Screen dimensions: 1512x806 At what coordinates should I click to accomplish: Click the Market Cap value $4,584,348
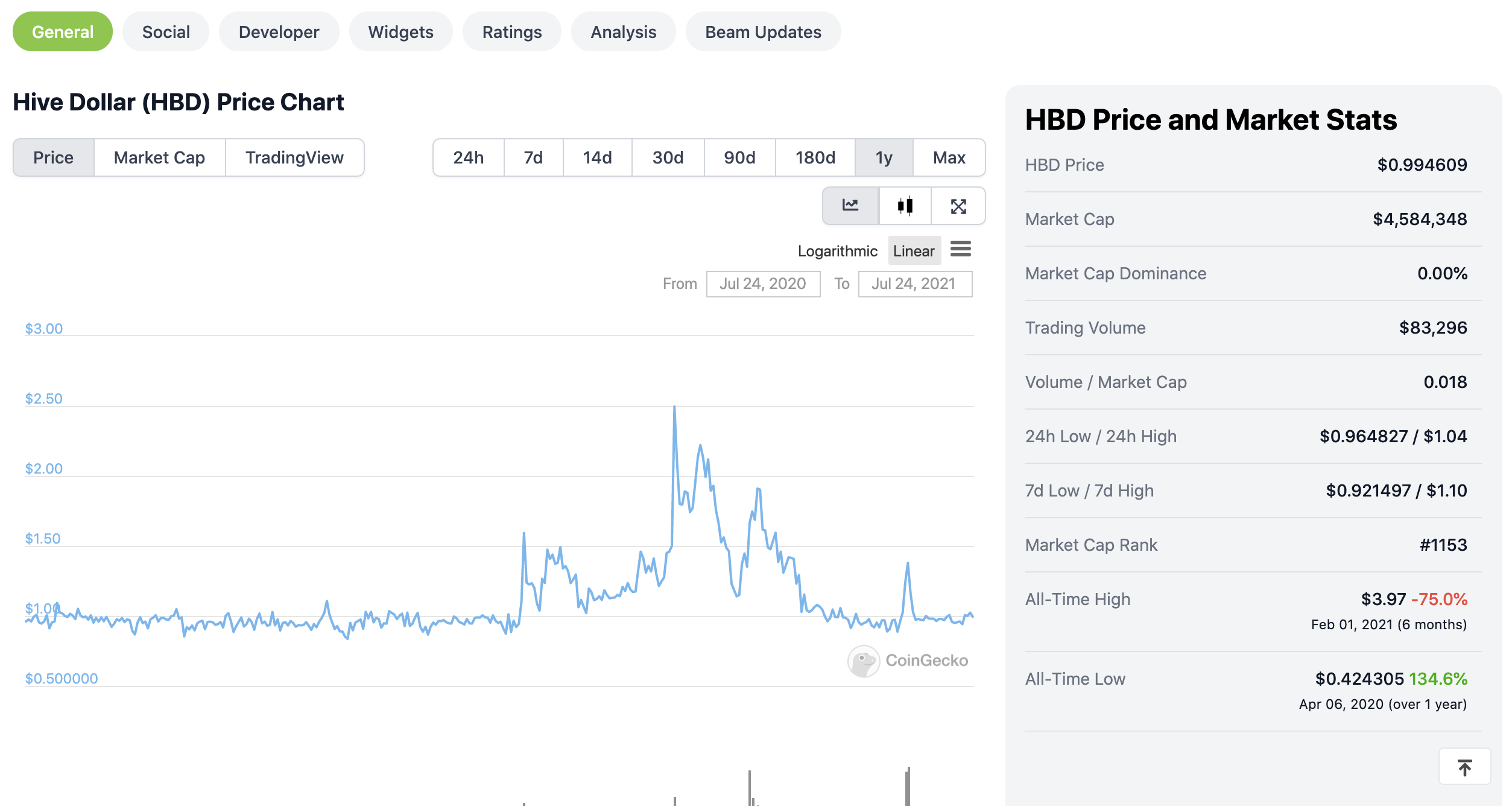click(1420, 219)
